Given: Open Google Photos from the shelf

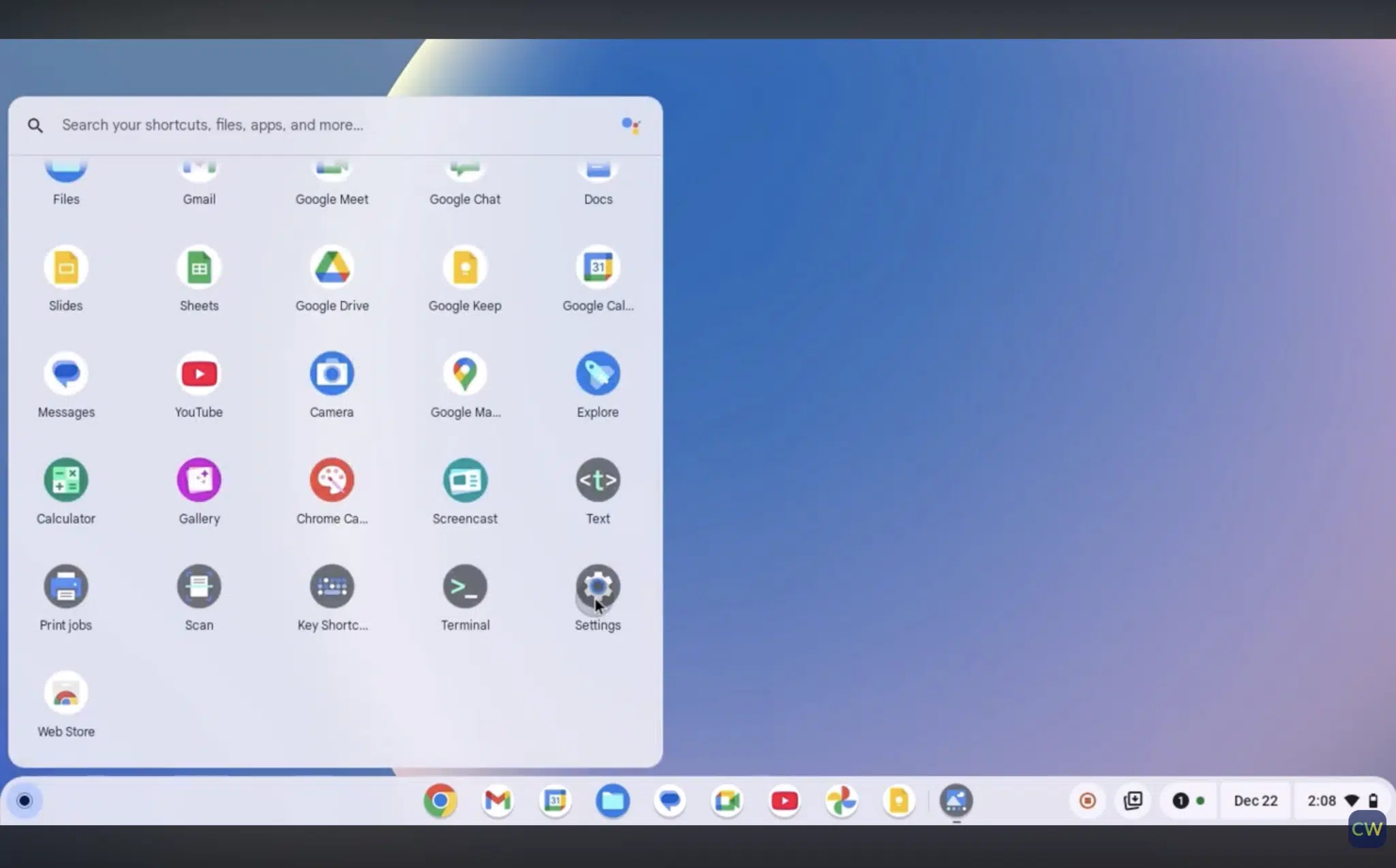Looking at the screenshot, I should pyautogui.click(x=842, y=801).
